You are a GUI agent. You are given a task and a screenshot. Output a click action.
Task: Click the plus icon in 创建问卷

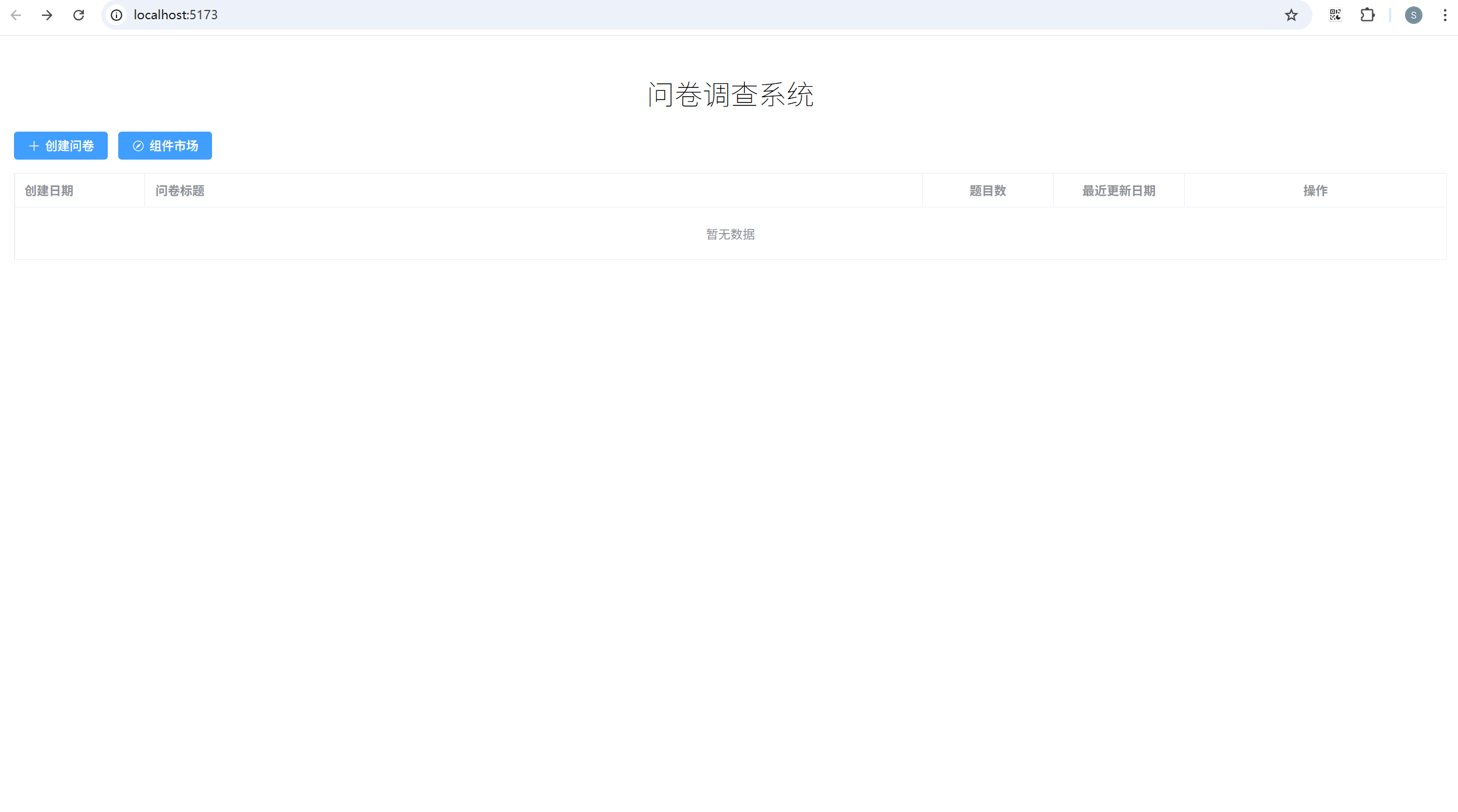34,146
